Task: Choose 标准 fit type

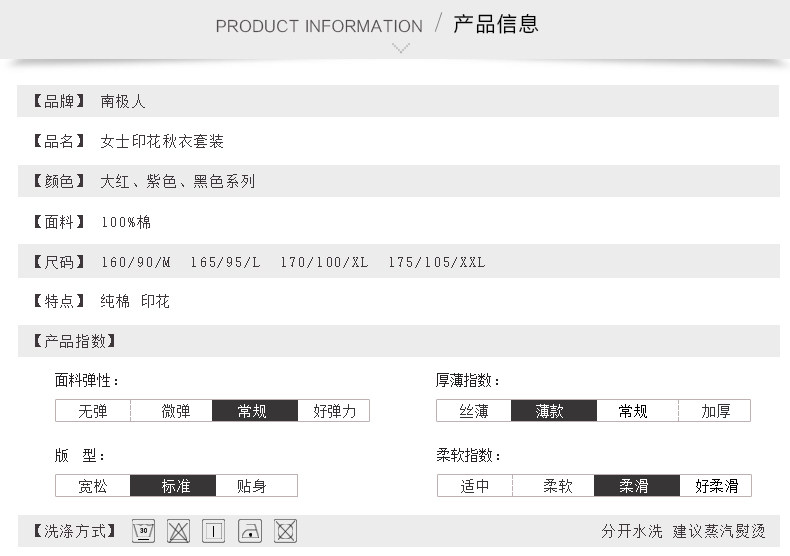Action: pyautogui.click(x=175, y=487)
